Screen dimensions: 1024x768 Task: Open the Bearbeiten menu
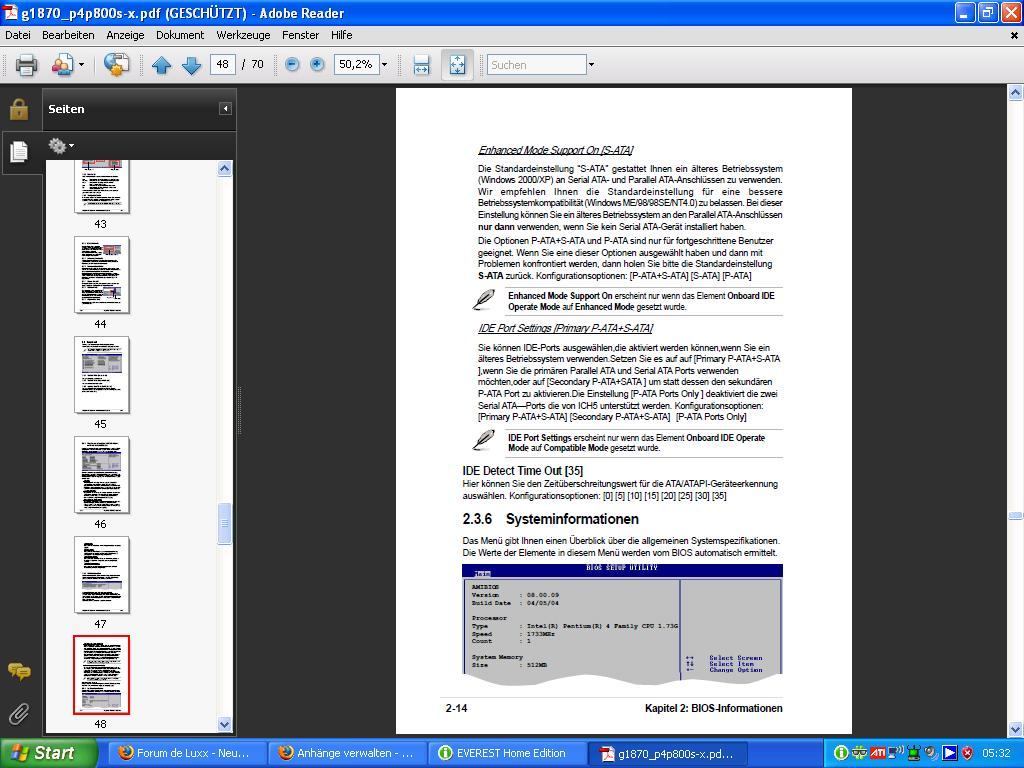pyautogui.click(x=68, y=35)
